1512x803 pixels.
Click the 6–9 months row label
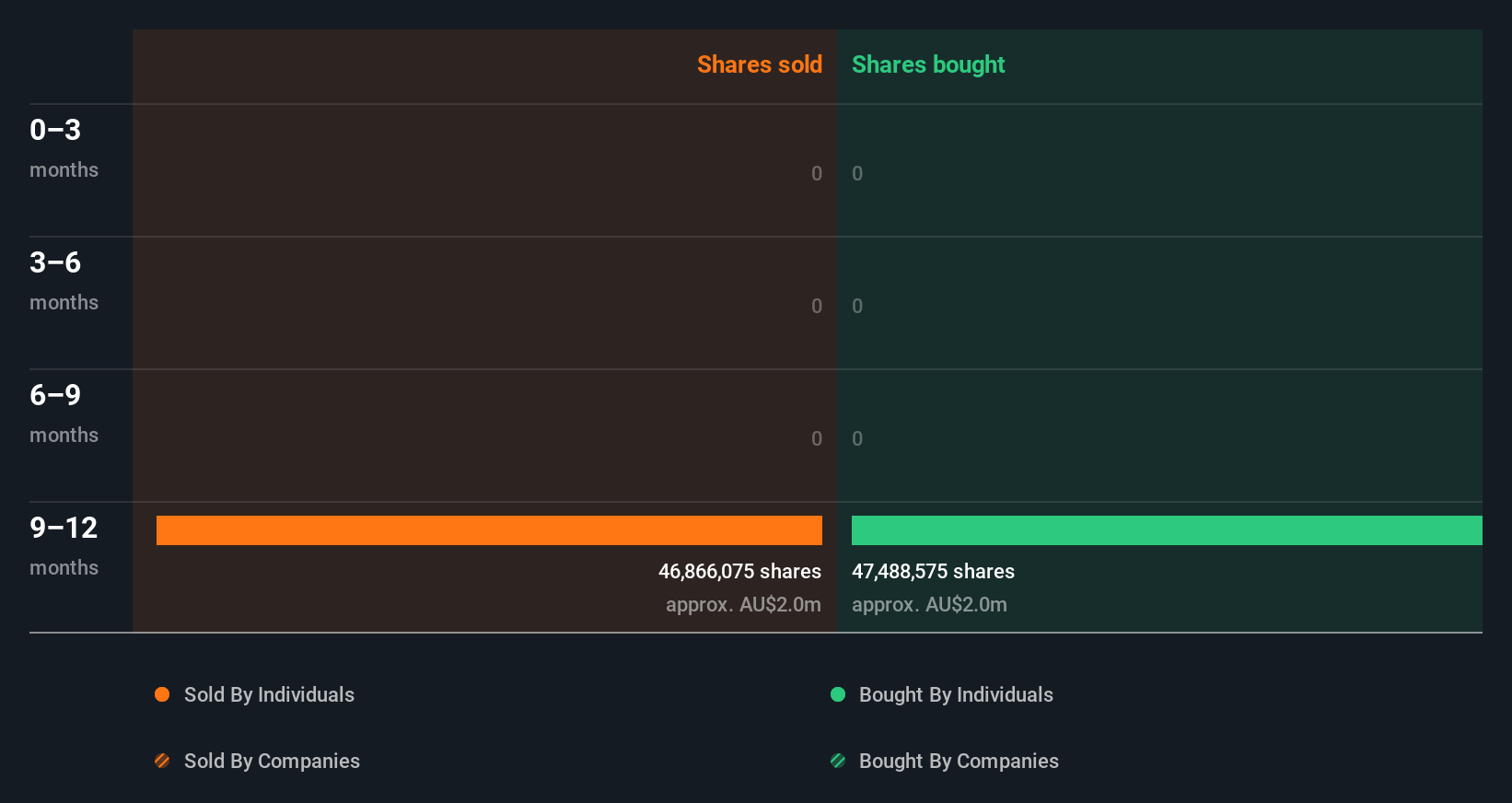64,413
